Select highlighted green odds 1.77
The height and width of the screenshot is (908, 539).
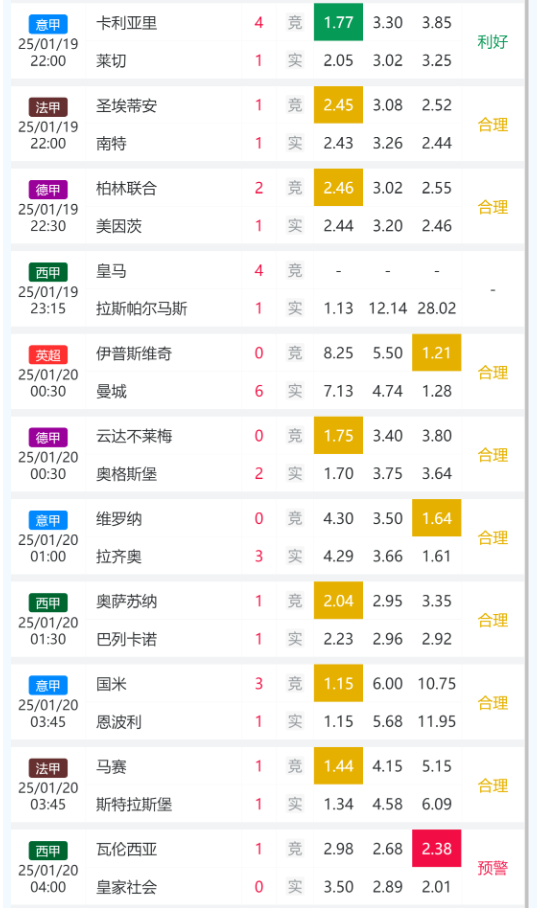pos(338,22)
